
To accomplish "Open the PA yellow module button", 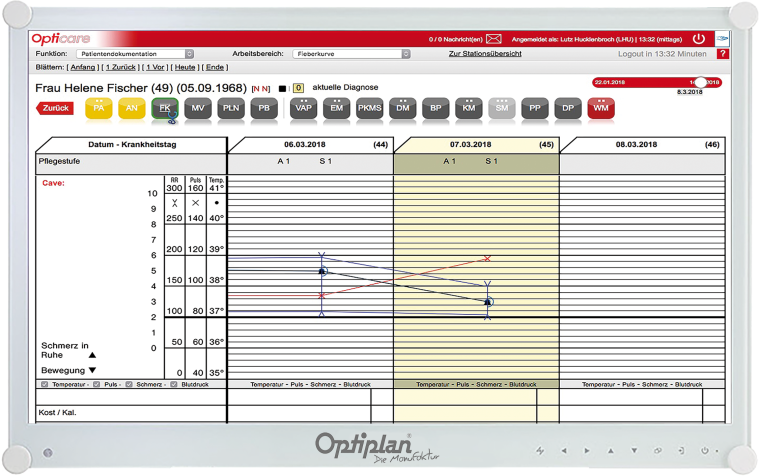I will (x=98, y=108).
